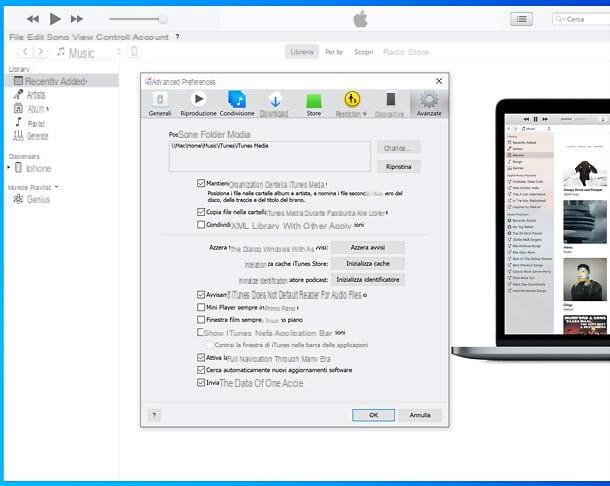610x486 pixels.
Task: Open the Generali preferences pane
Action: pos(160,104)
